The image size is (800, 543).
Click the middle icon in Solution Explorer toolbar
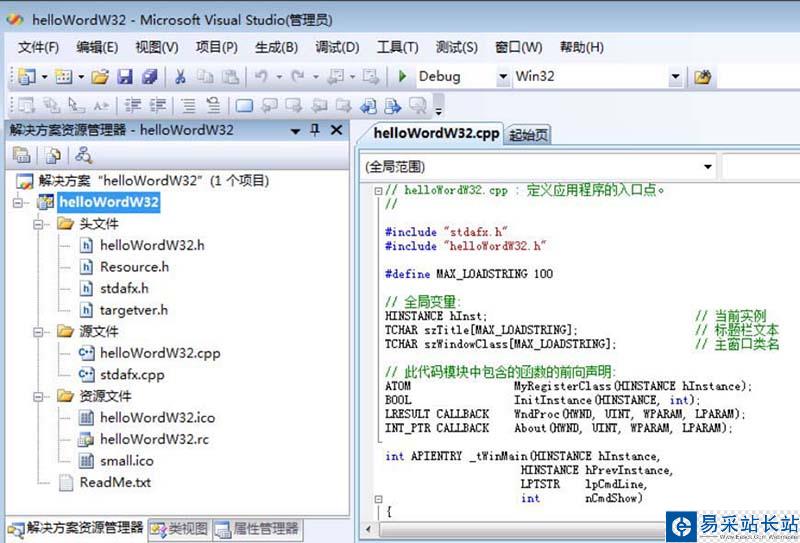click(53, 155)
